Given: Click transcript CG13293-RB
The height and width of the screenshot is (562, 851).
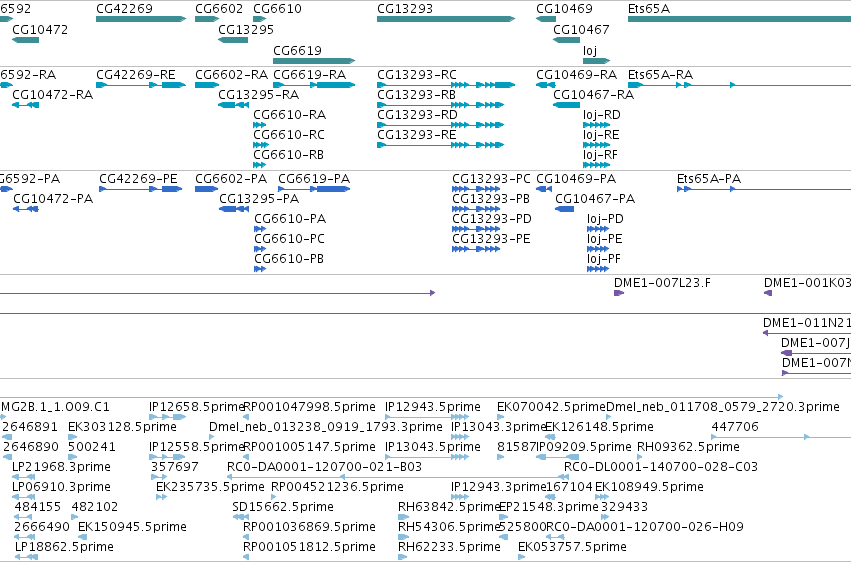Looking at the screenshot, I should 441,105.
